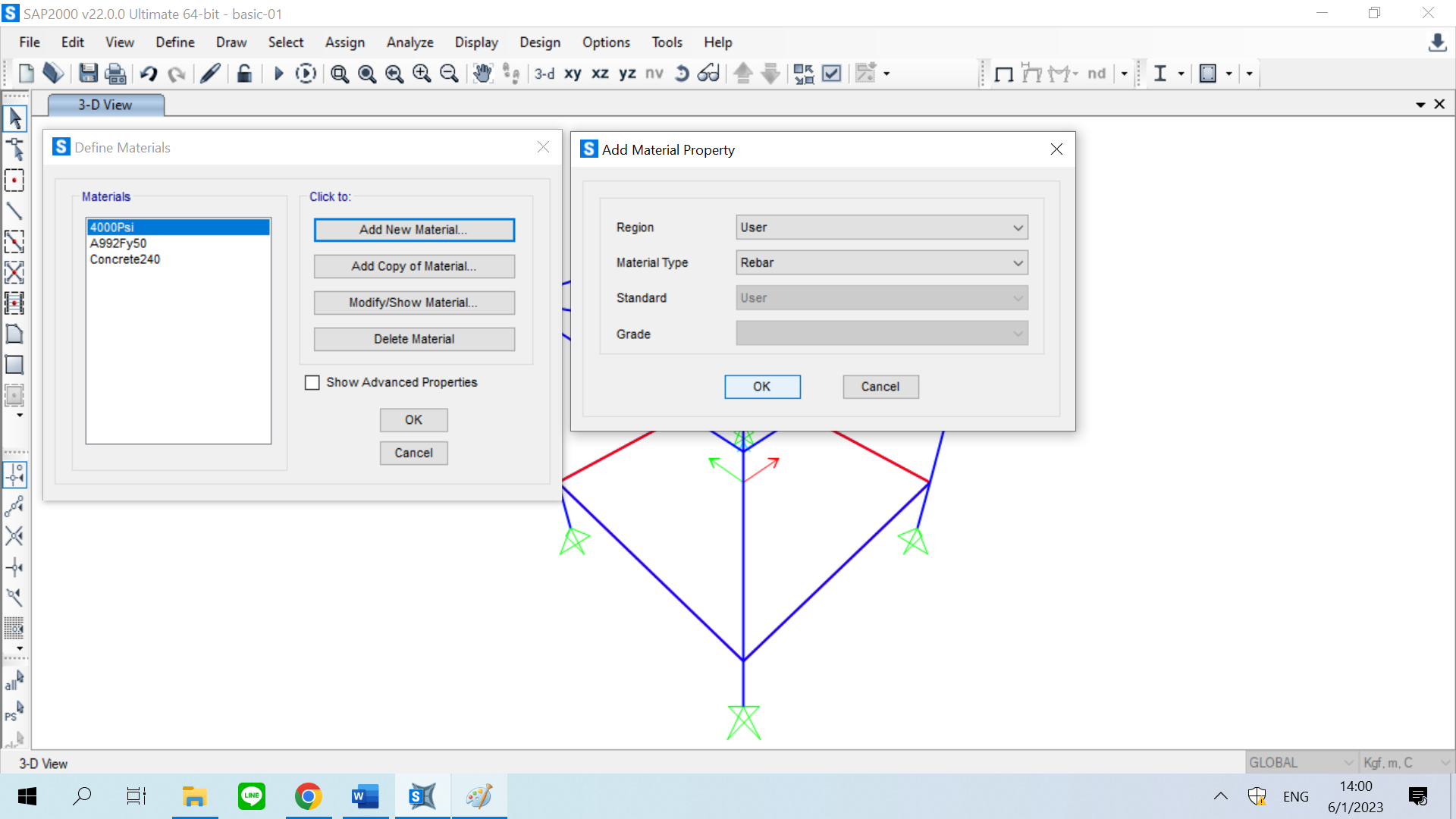Click Delete Material button
The image size is (1456, 819).
click(x=414, y=339)
